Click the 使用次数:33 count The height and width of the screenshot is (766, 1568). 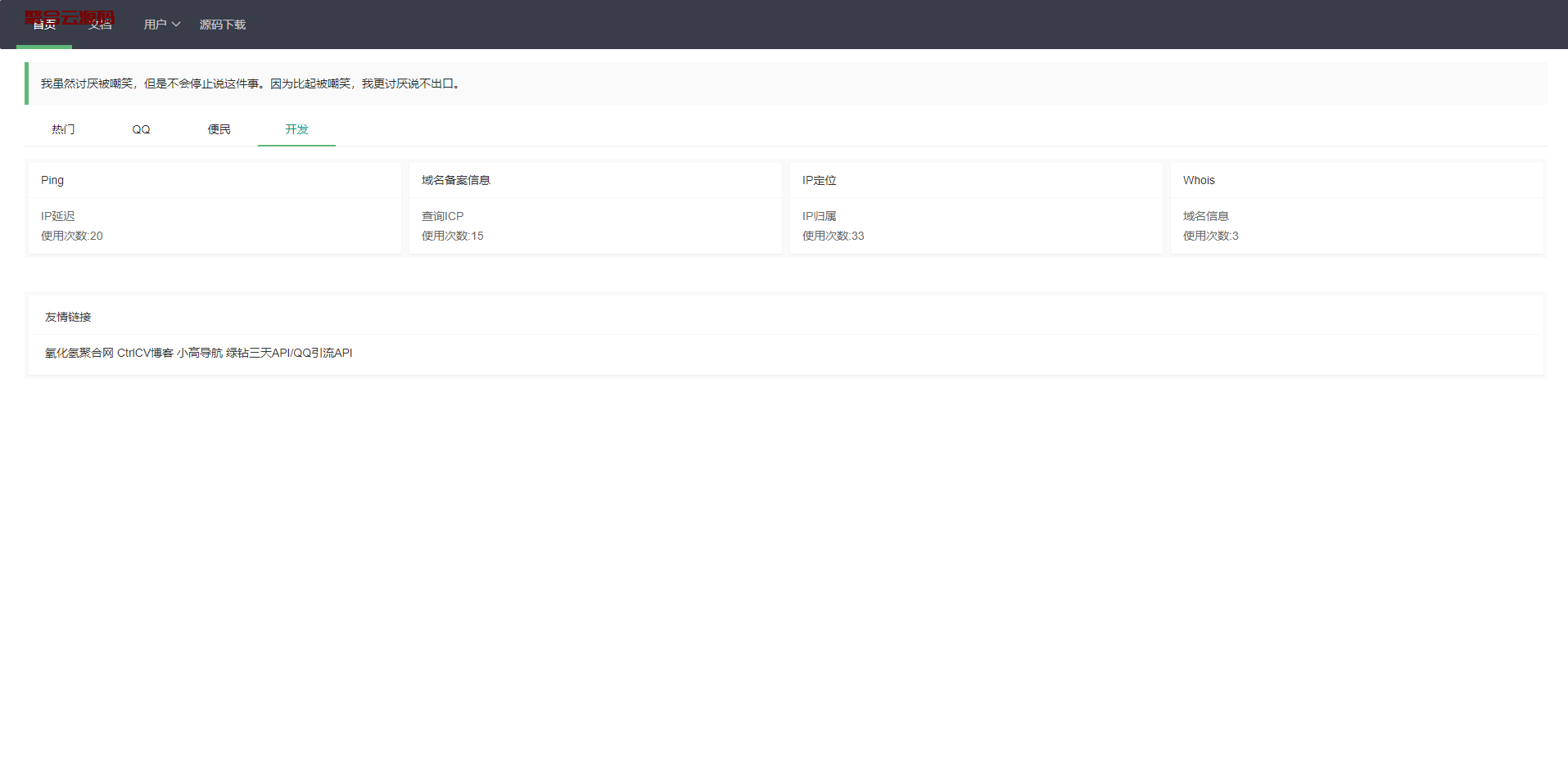pyautogui.click(x=834, y=236)
